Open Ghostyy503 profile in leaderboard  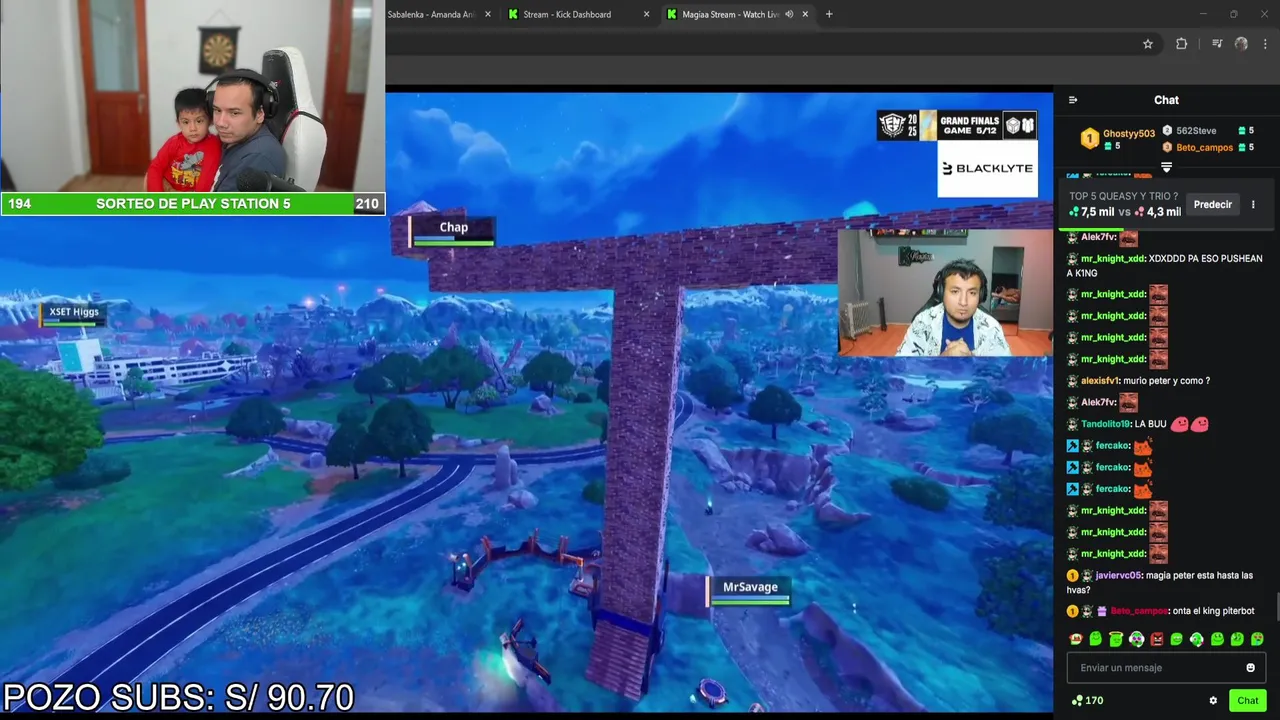tap(1129, 133)
